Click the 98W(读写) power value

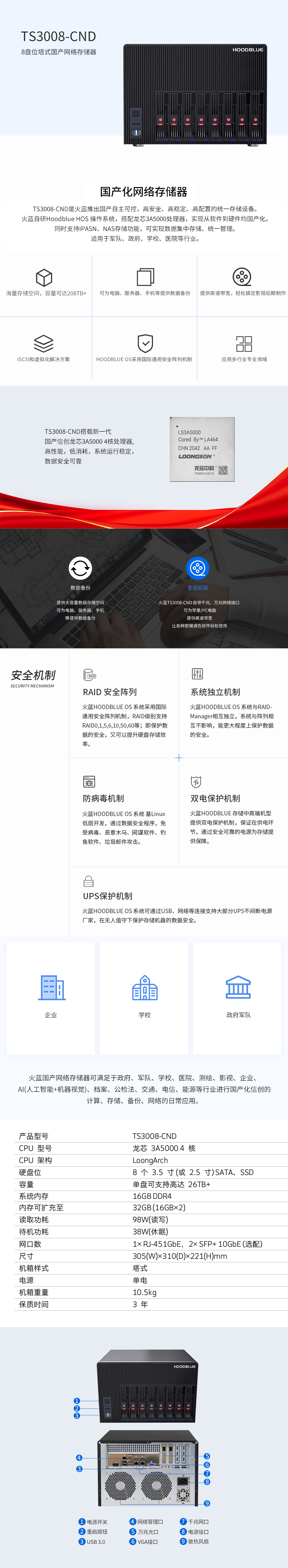(150, 1220)
